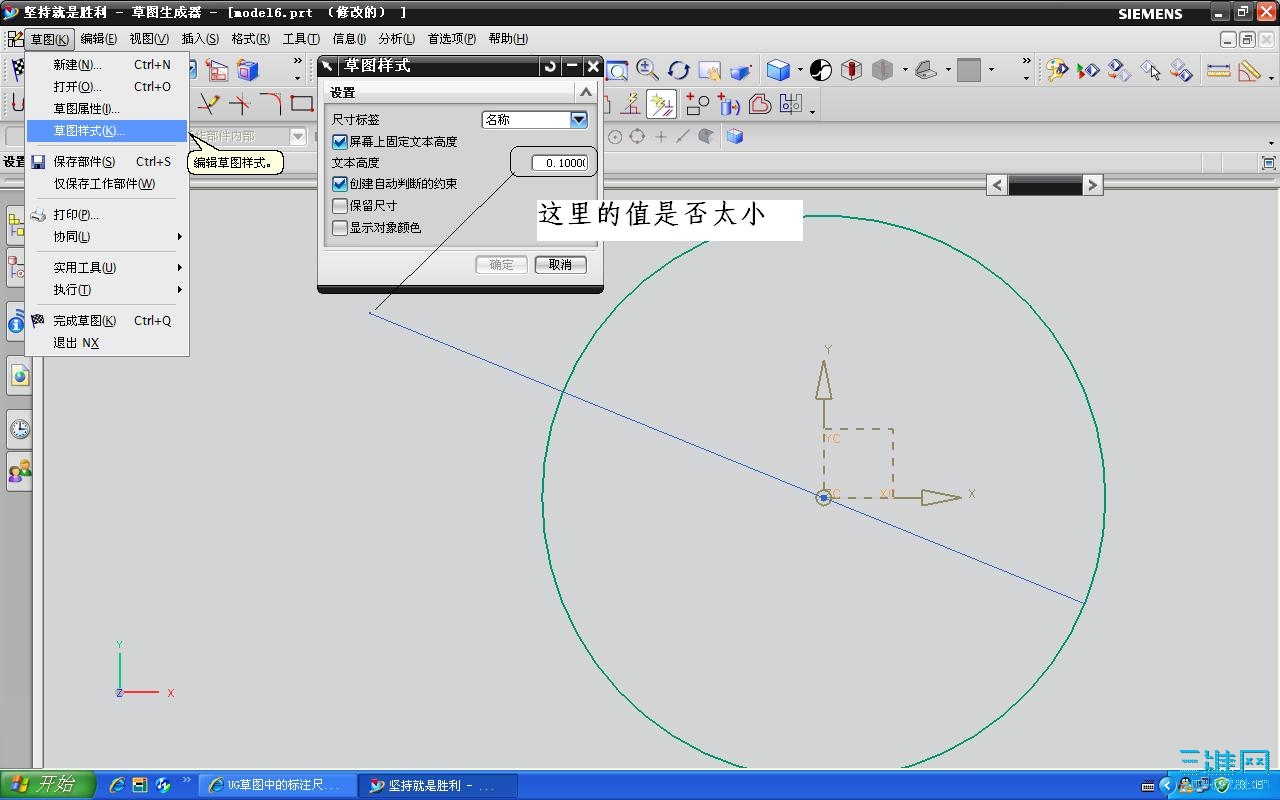Open the 编辑 menu
This screenshot has width=1280, height=800.
point(98,39)
